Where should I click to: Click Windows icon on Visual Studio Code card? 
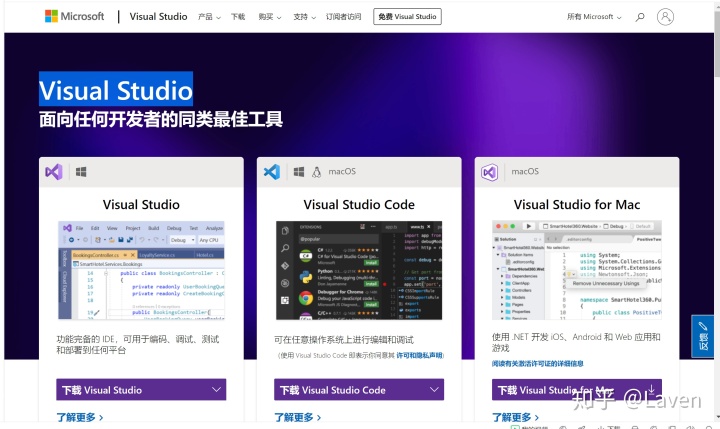click(299, 172)
